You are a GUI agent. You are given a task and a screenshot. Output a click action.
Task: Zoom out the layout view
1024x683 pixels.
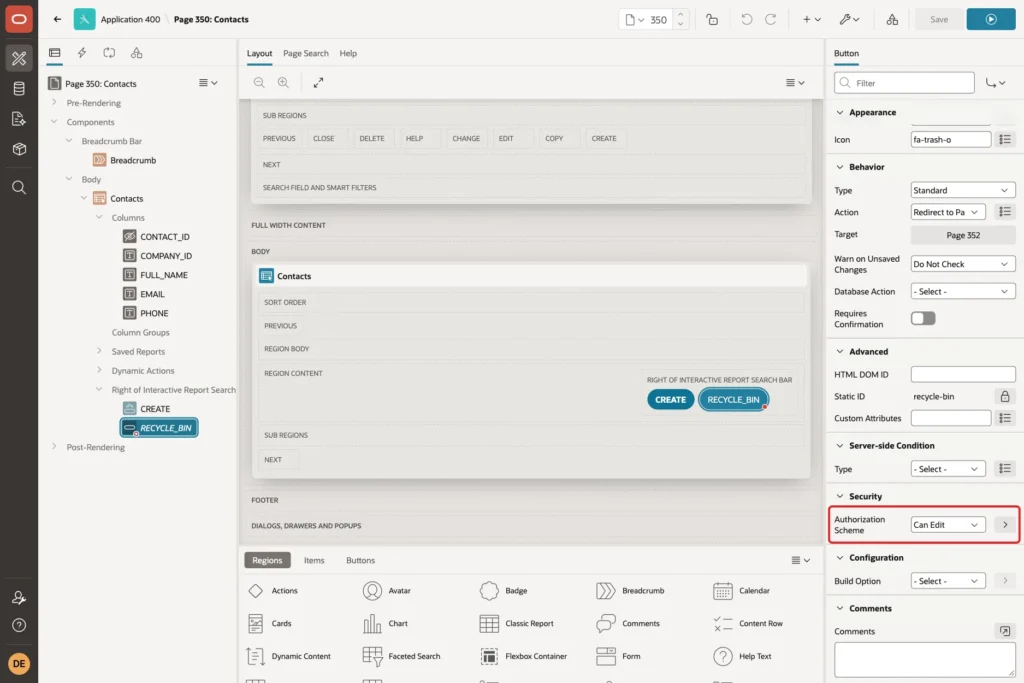coord(259,82)
